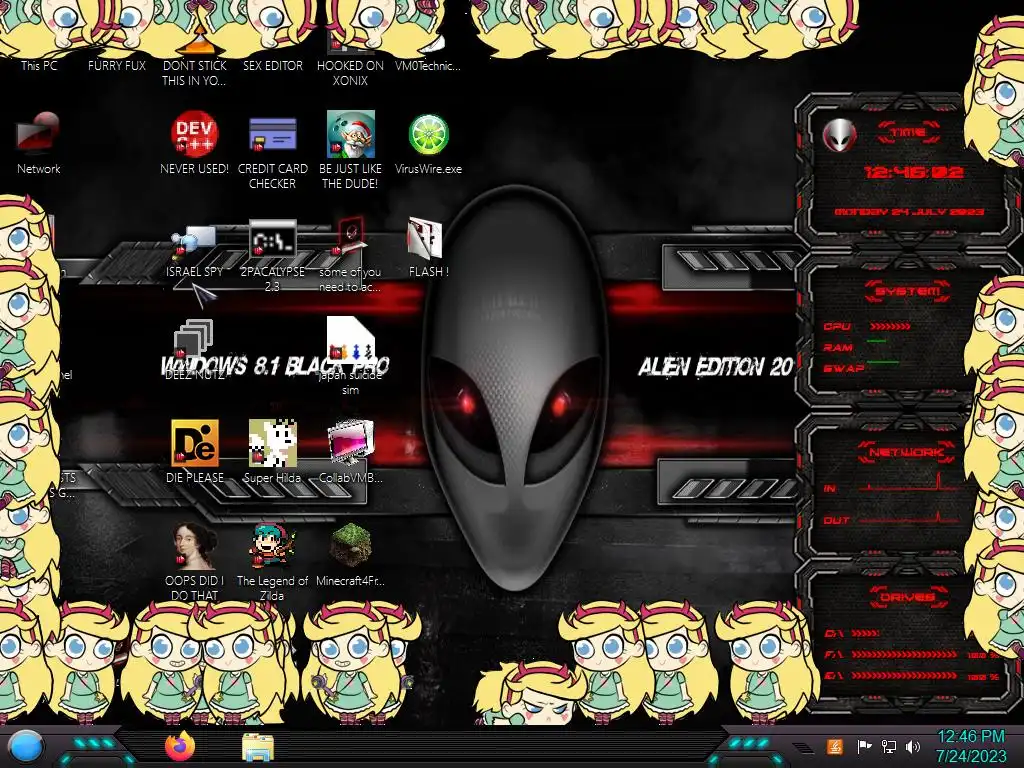Click the OUT network graph
This screenshot has width=1024, height=768.
pos(909,517)
